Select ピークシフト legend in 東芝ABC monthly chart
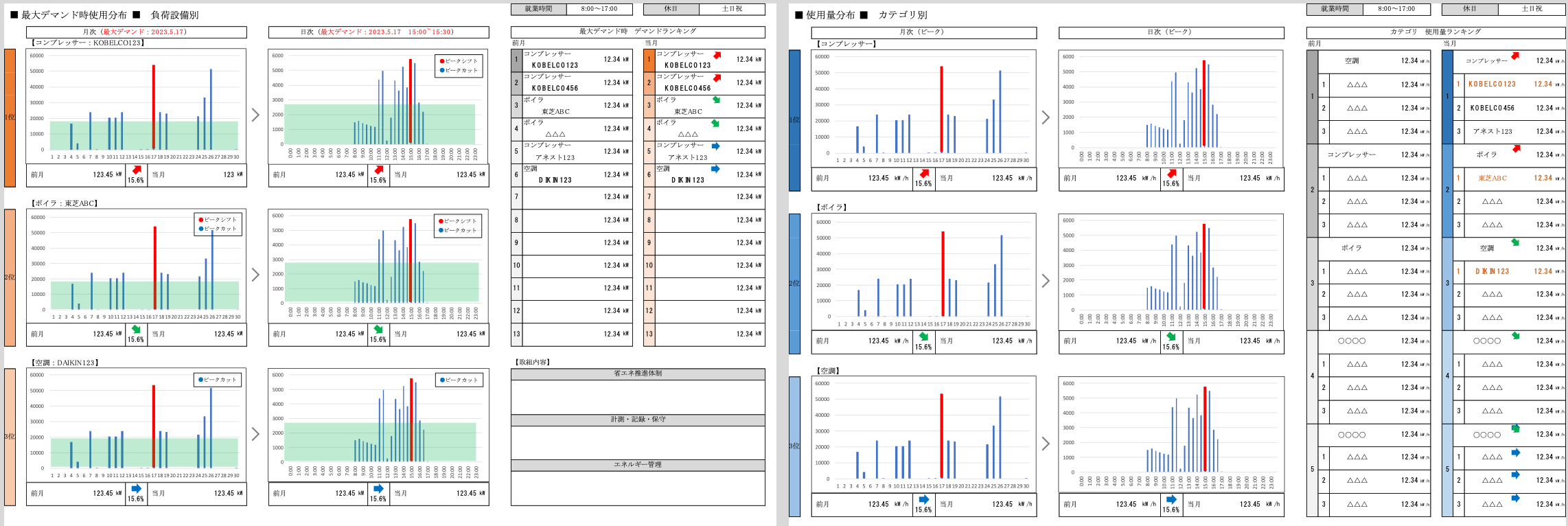 (x=218, y=220)
